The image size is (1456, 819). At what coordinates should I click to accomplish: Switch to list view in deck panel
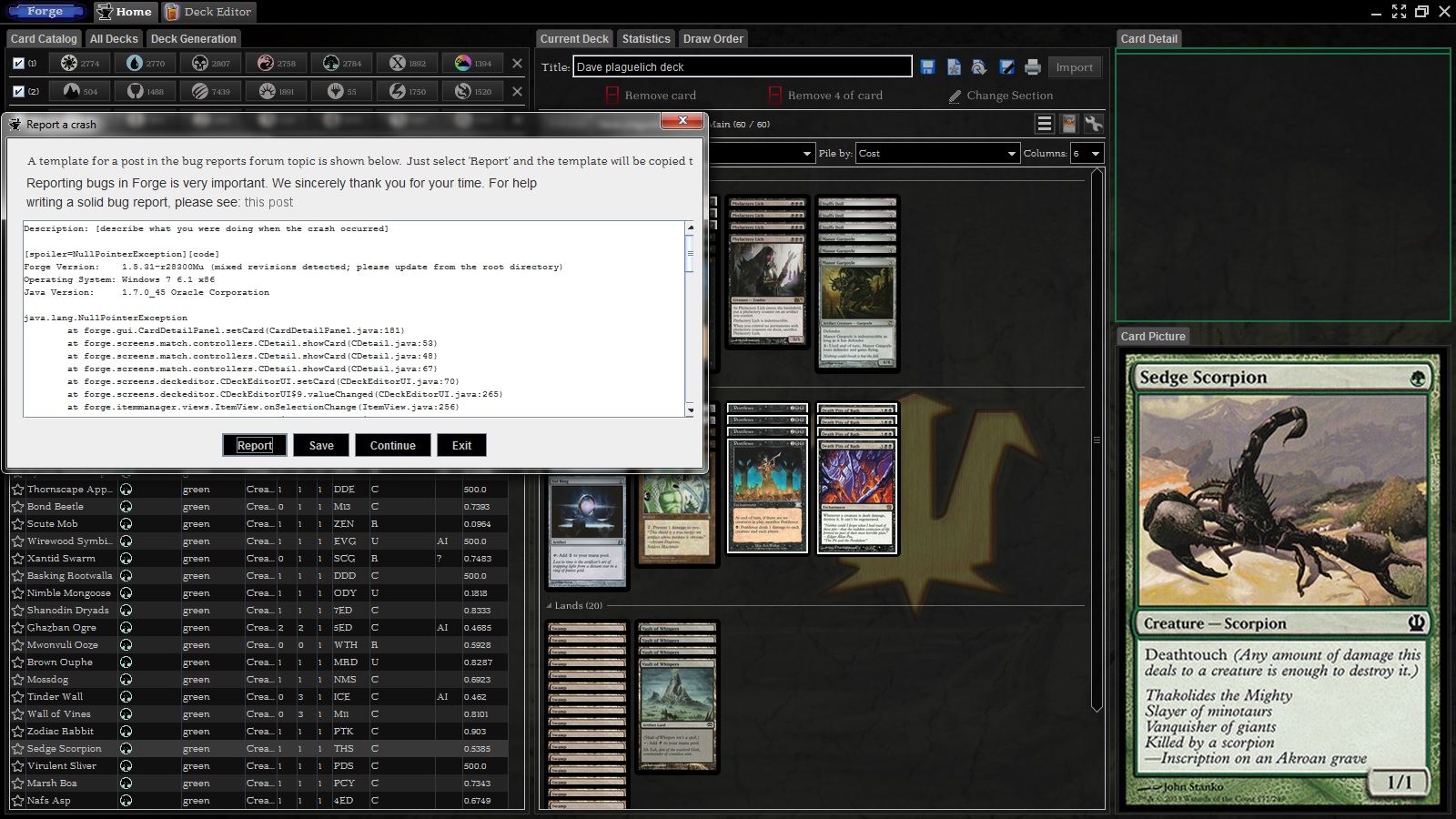pos(1045,124)
